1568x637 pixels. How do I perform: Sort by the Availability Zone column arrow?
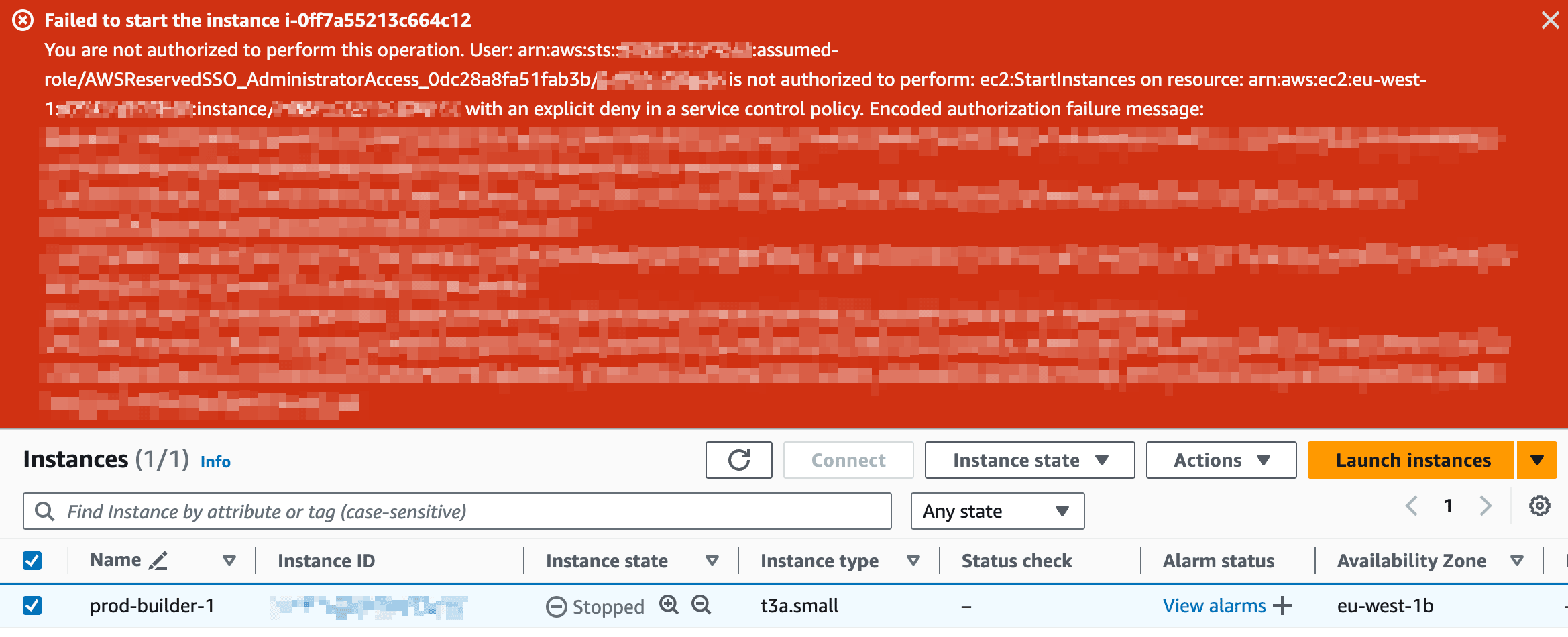(1517, 561)
